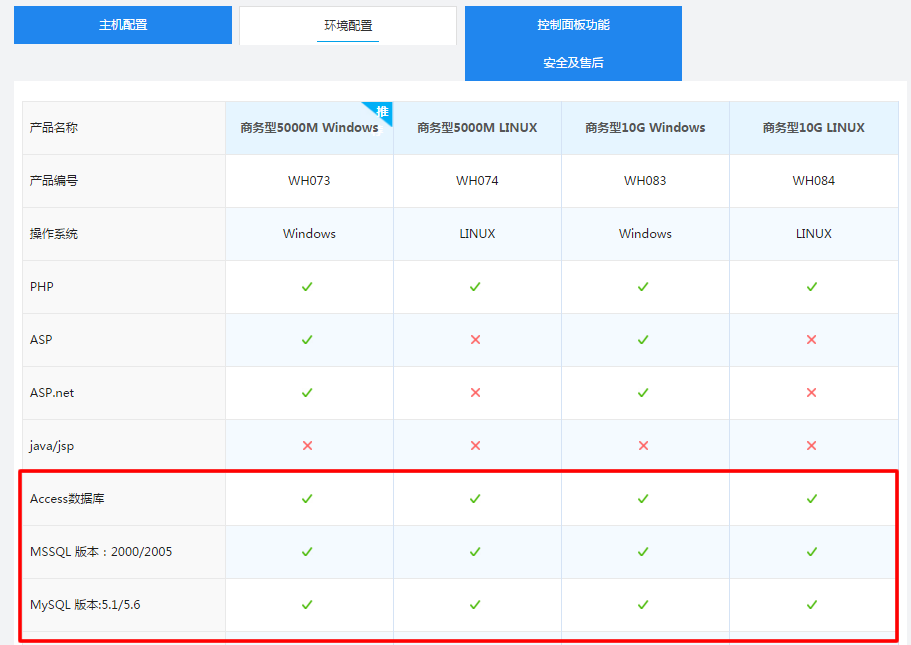This screenshot has height=645, width=911.
Task: Toggle the Access数据库 check for 商务型10G LINUX
Action: [x=811, y=498]
